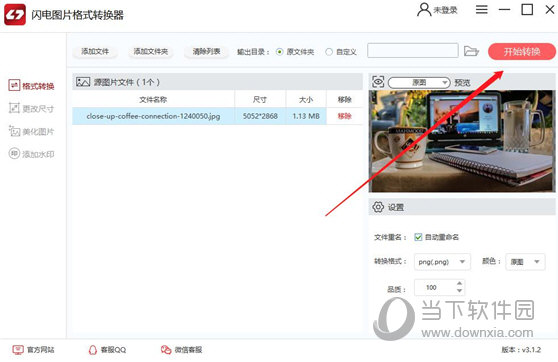Click the output directory path field
The image size is (558, 362).
coord(413,51)
